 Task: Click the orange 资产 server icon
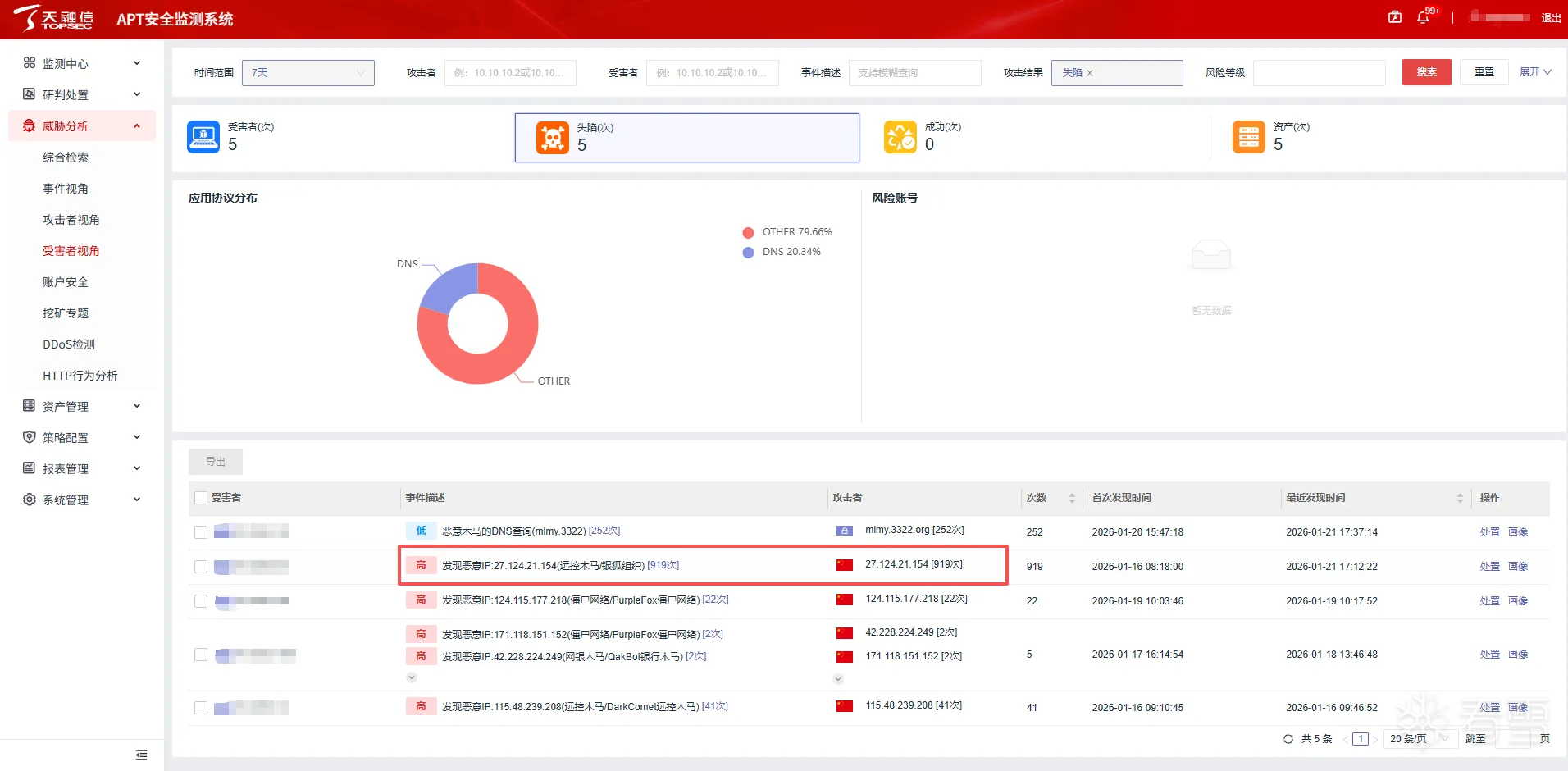pos(1249,137)
